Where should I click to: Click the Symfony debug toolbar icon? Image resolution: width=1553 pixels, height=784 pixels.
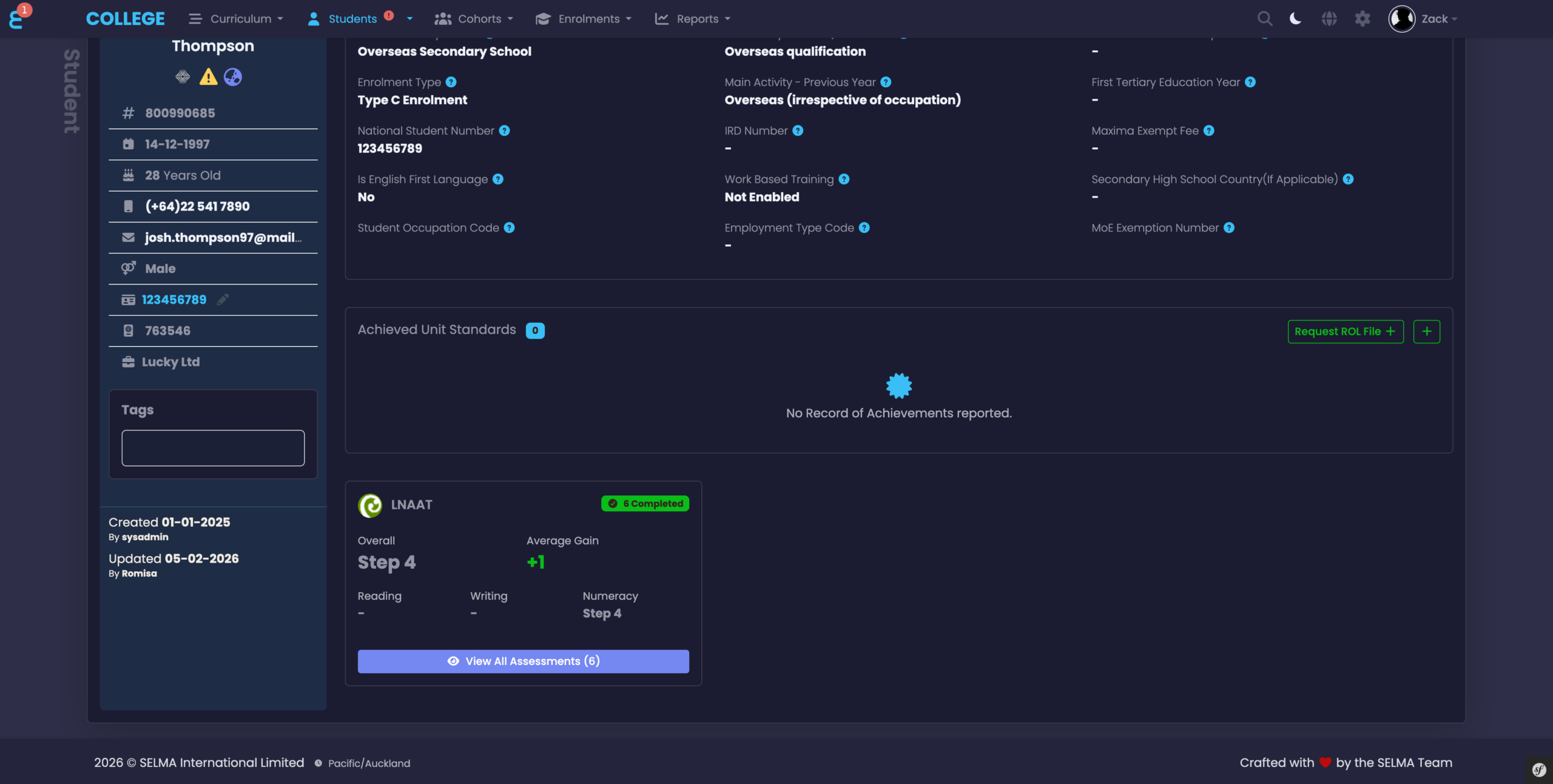[x=1539, y=770]
